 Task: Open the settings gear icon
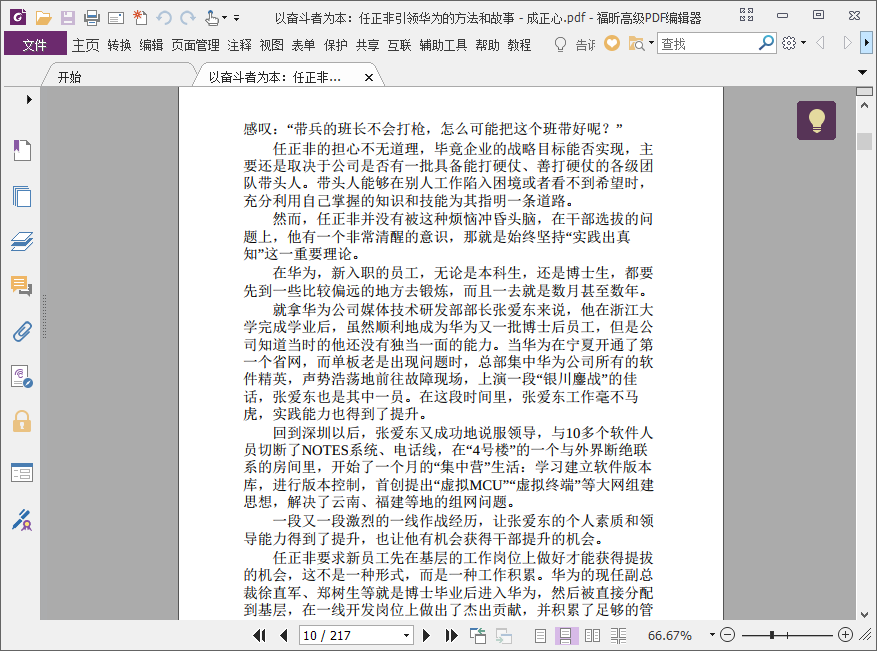click(789, 43)
